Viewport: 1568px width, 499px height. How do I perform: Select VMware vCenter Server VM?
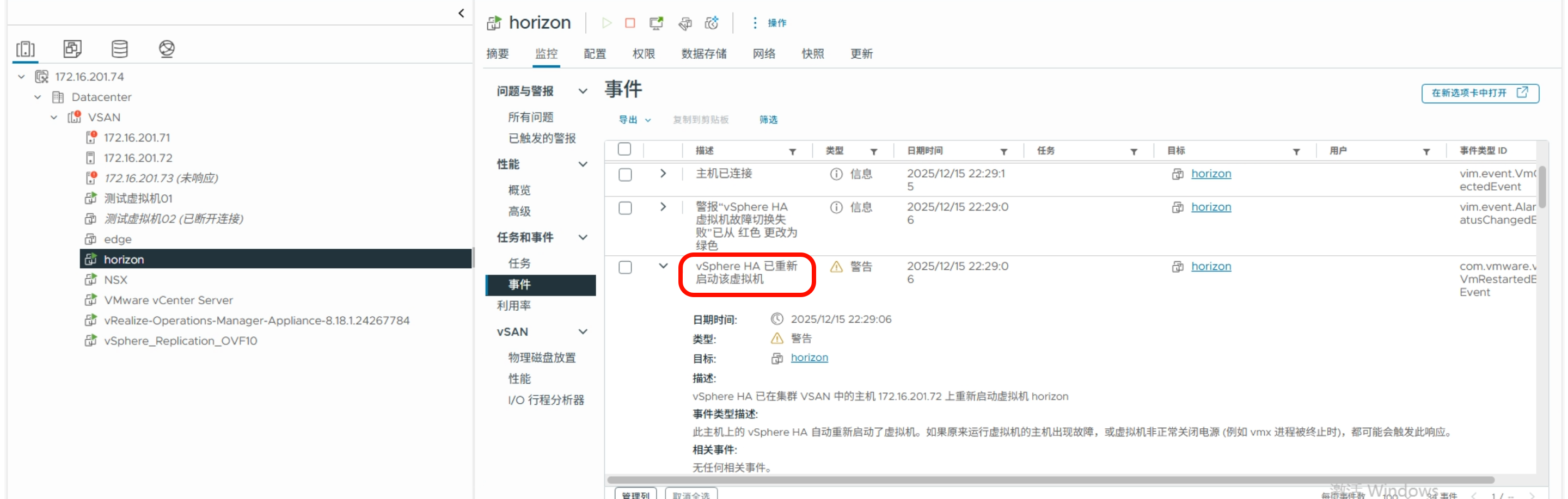click(168, 300)
